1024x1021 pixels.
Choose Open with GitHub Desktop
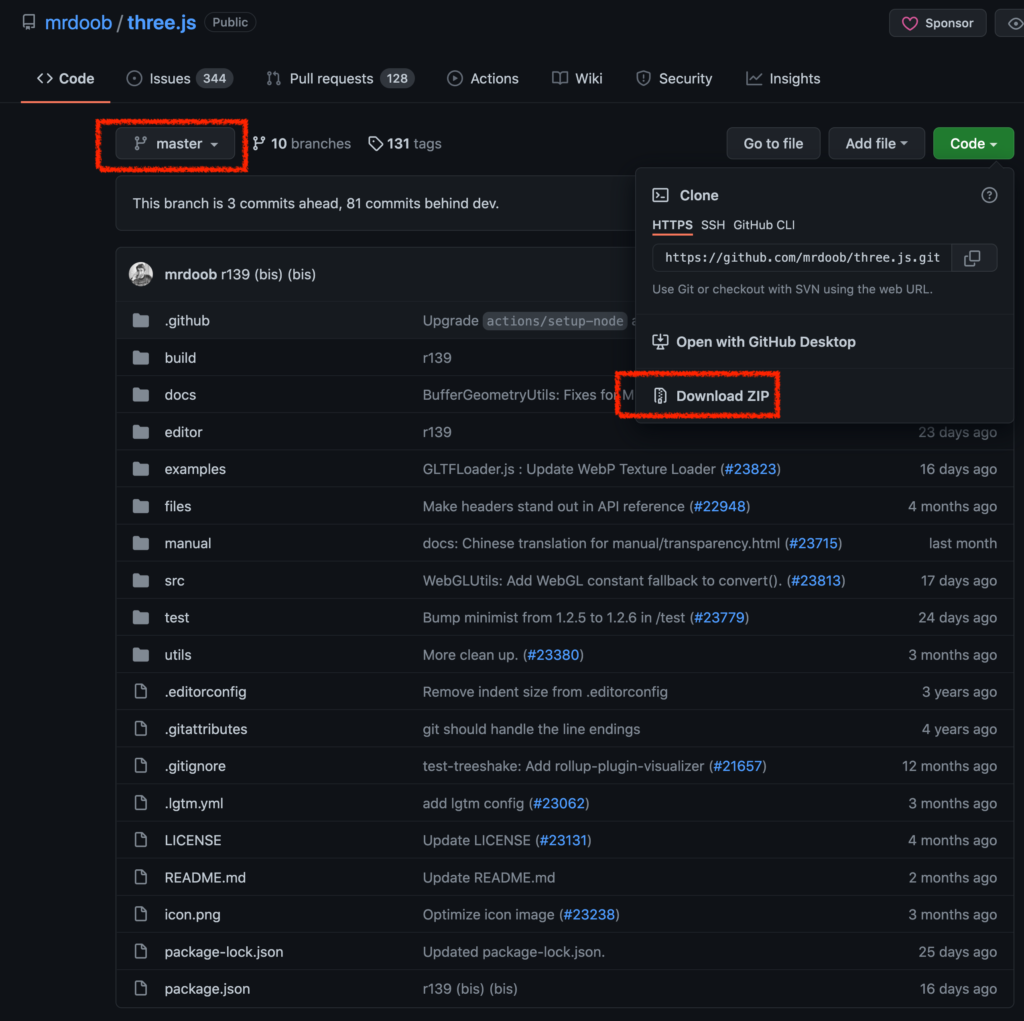point(765,342)
